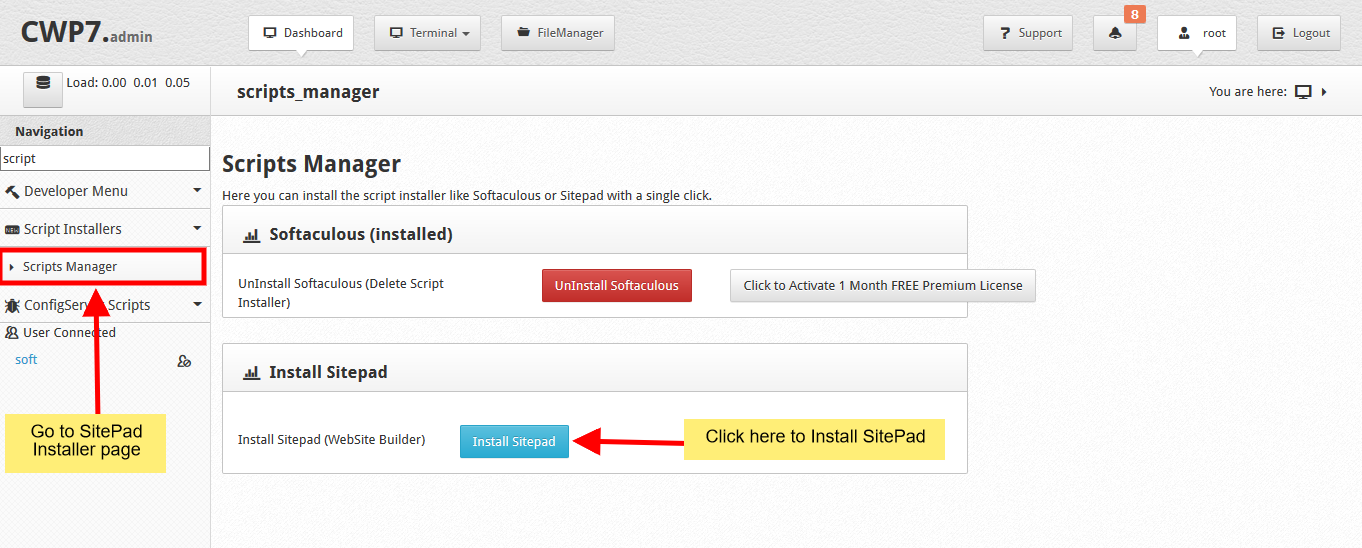The image size is (1362, 548).
Task: Click the Script Installers section icon
Action: (x=12, y=230)
